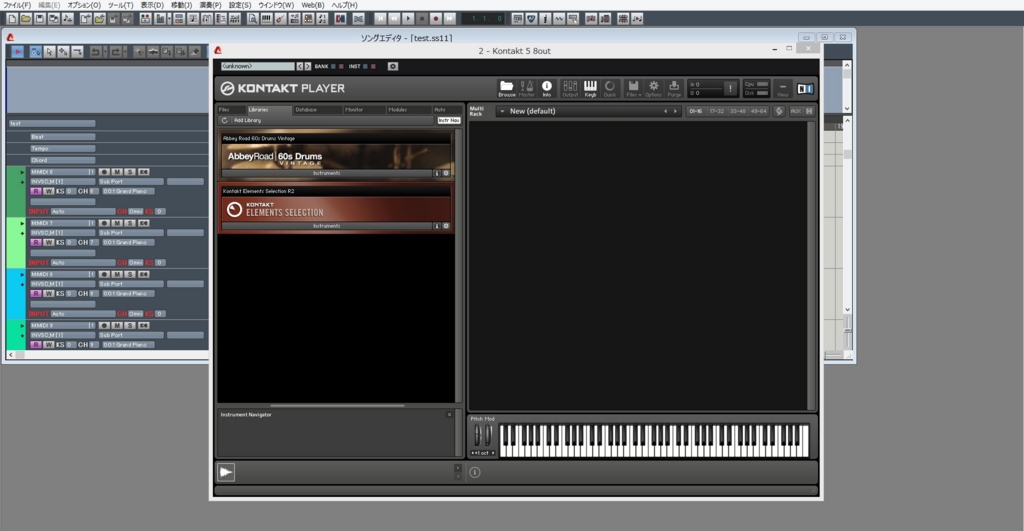Click the Info icon in Kontakt header
1024x531 pixels.
[547, 88]
